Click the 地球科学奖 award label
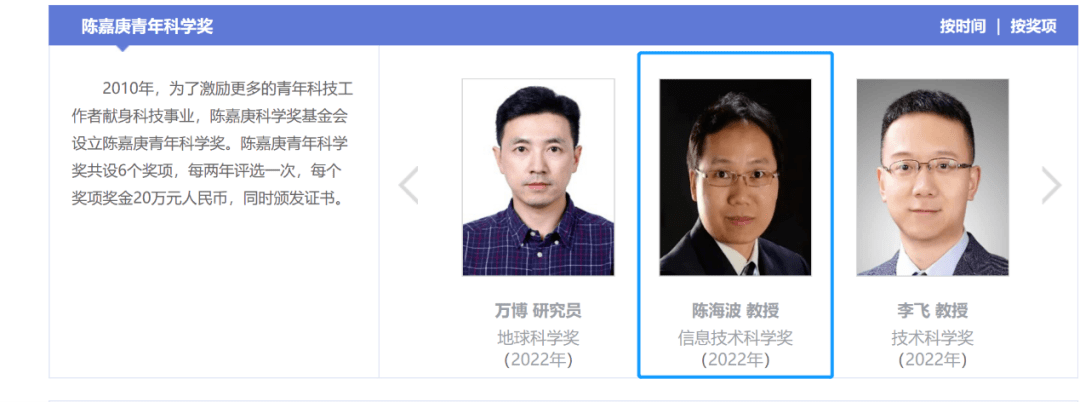This screenshot has height=402, width=1080. click(538, 338)
